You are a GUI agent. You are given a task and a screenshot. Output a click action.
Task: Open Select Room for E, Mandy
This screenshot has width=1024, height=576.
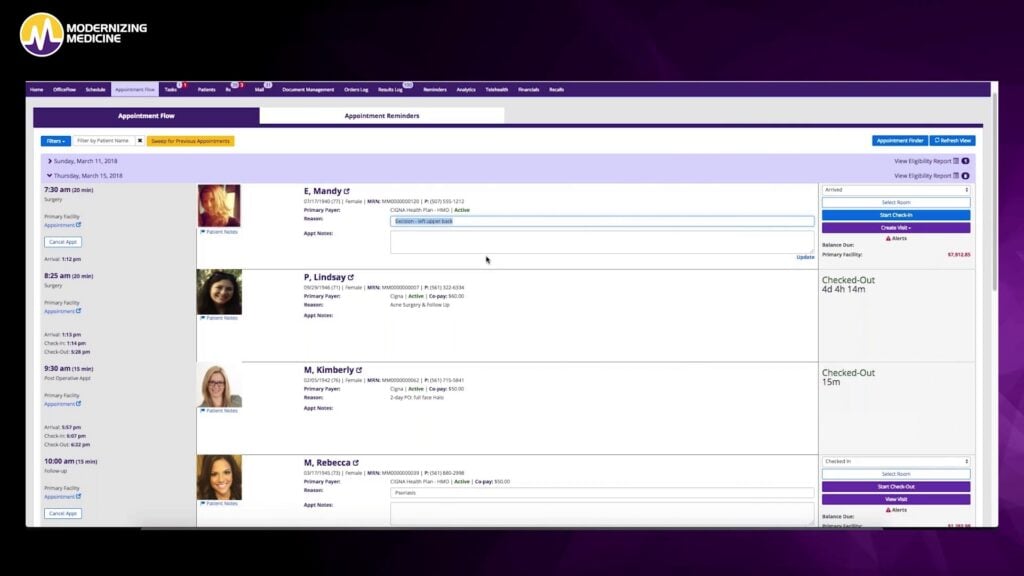coord(896,202)
